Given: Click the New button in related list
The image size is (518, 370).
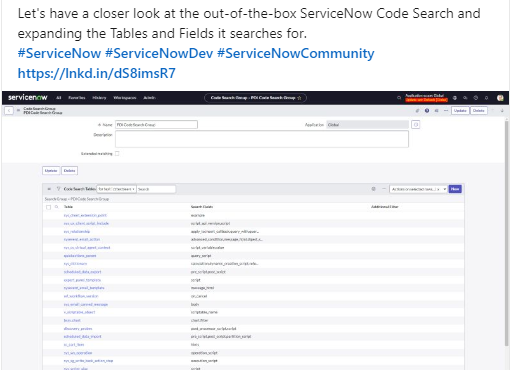Looking at the screenshot, I should pyautogui.click(x=455, y=189).
